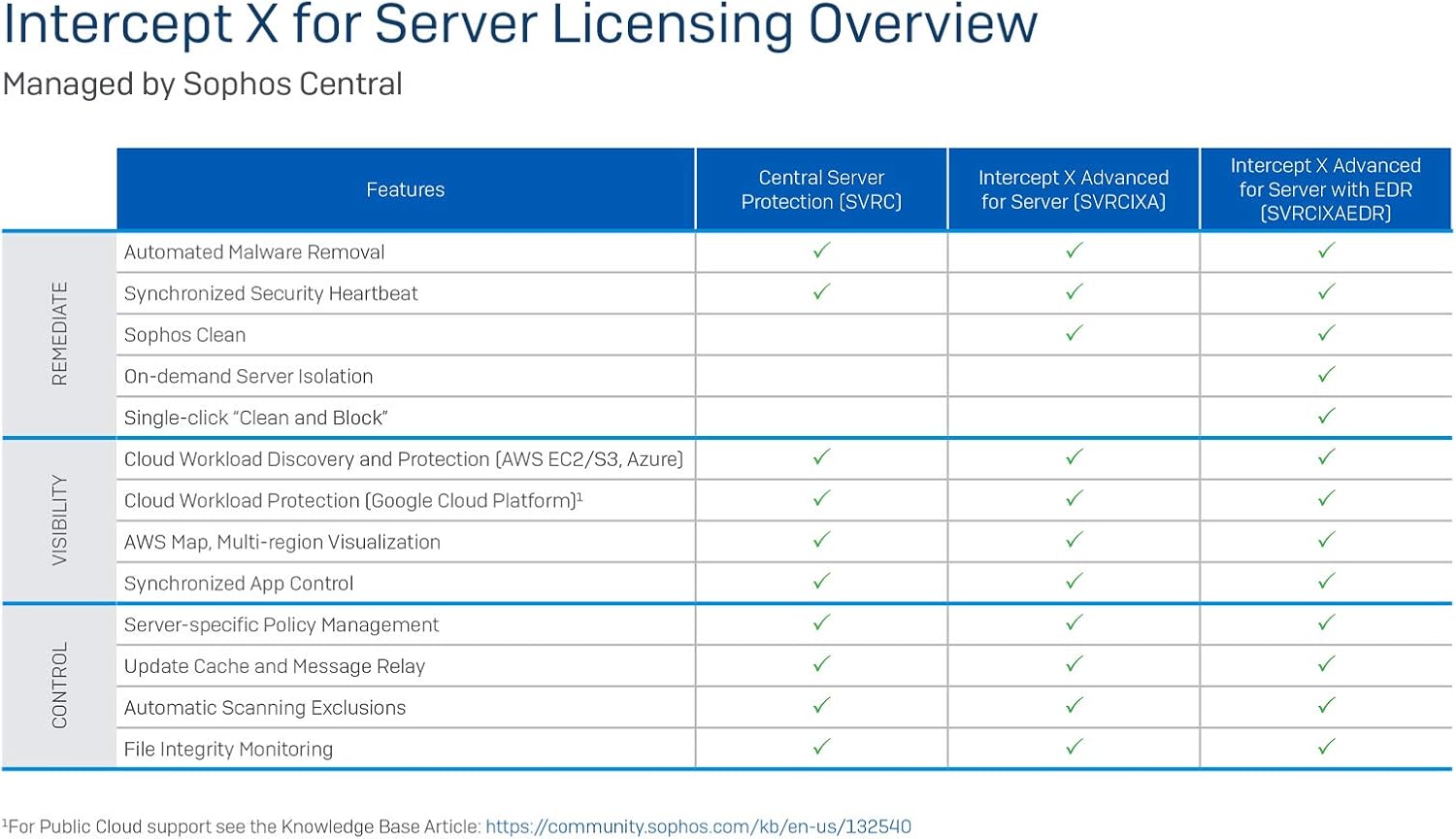The image size is (1456, 839).
Task: Select the Intercept X Advanced for Server header
Action: (1073, 189)
